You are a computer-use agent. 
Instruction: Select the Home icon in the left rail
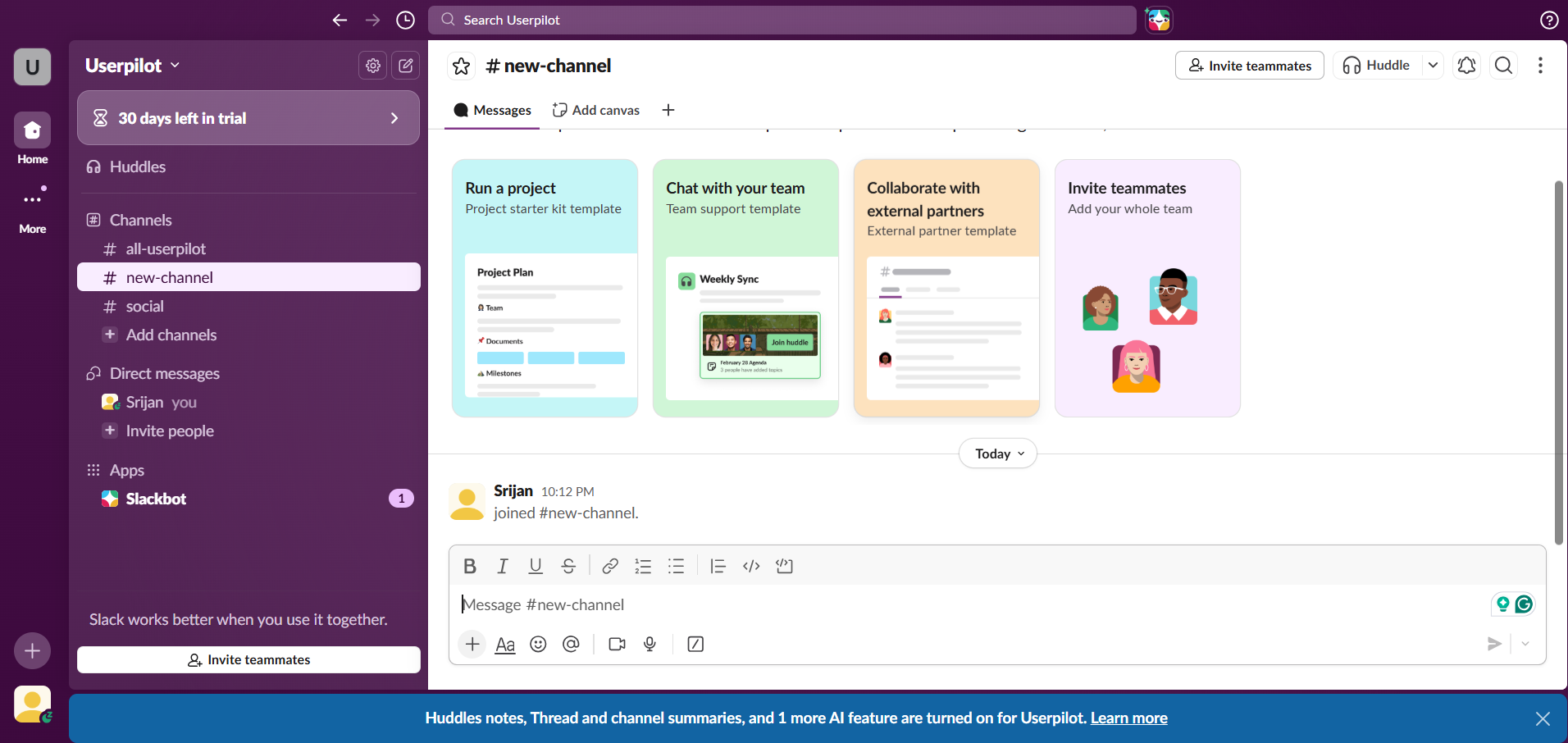32,131
